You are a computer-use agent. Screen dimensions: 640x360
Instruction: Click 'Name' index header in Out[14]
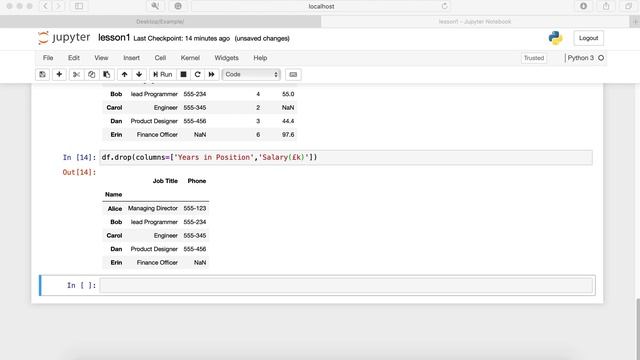click(x=113, y=195)
